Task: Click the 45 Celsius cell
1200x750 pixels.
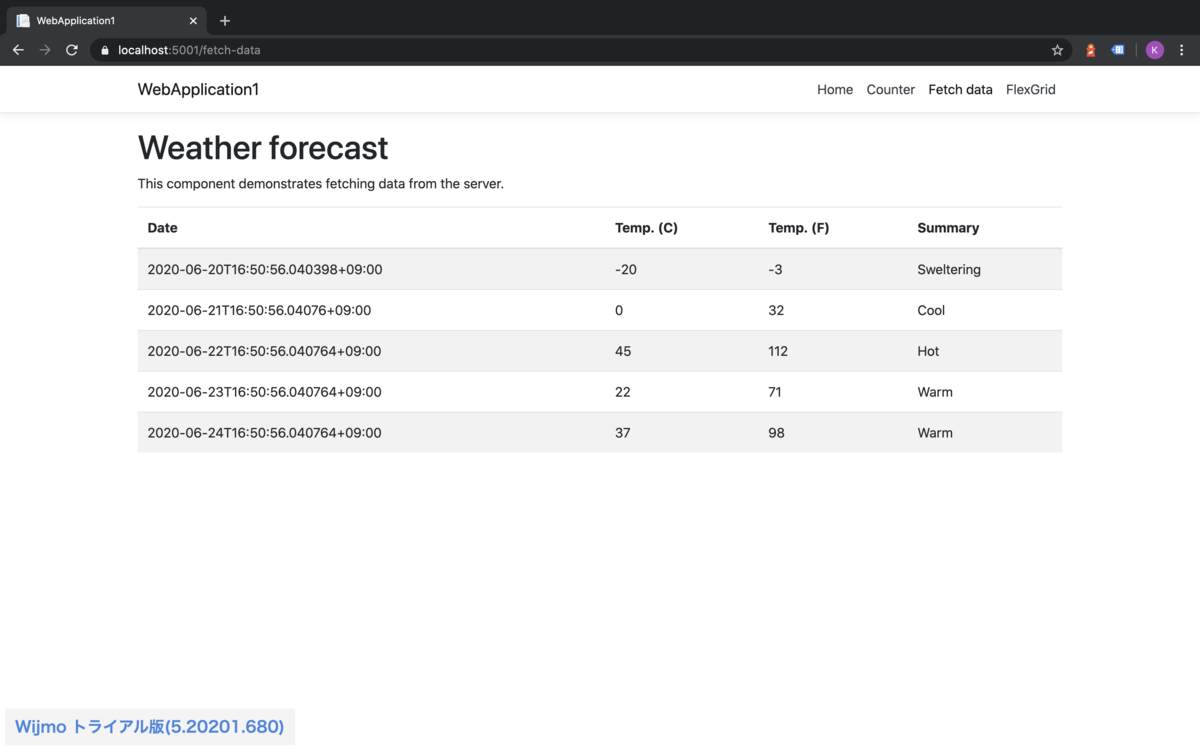Action: pyautogui.click(x=681, y=351)
